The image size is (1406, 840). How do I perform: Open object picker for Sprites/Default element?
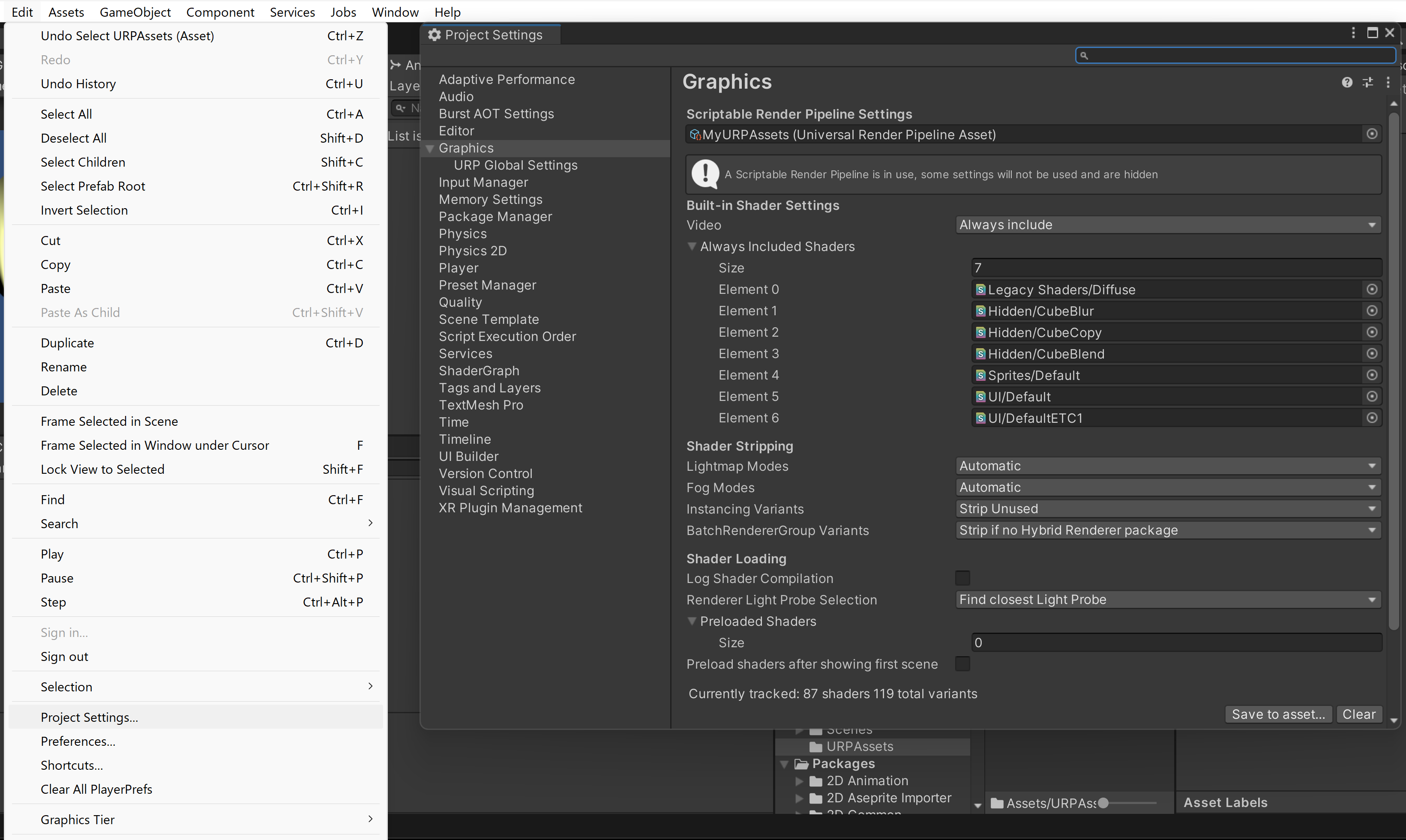click(1371, 375)
